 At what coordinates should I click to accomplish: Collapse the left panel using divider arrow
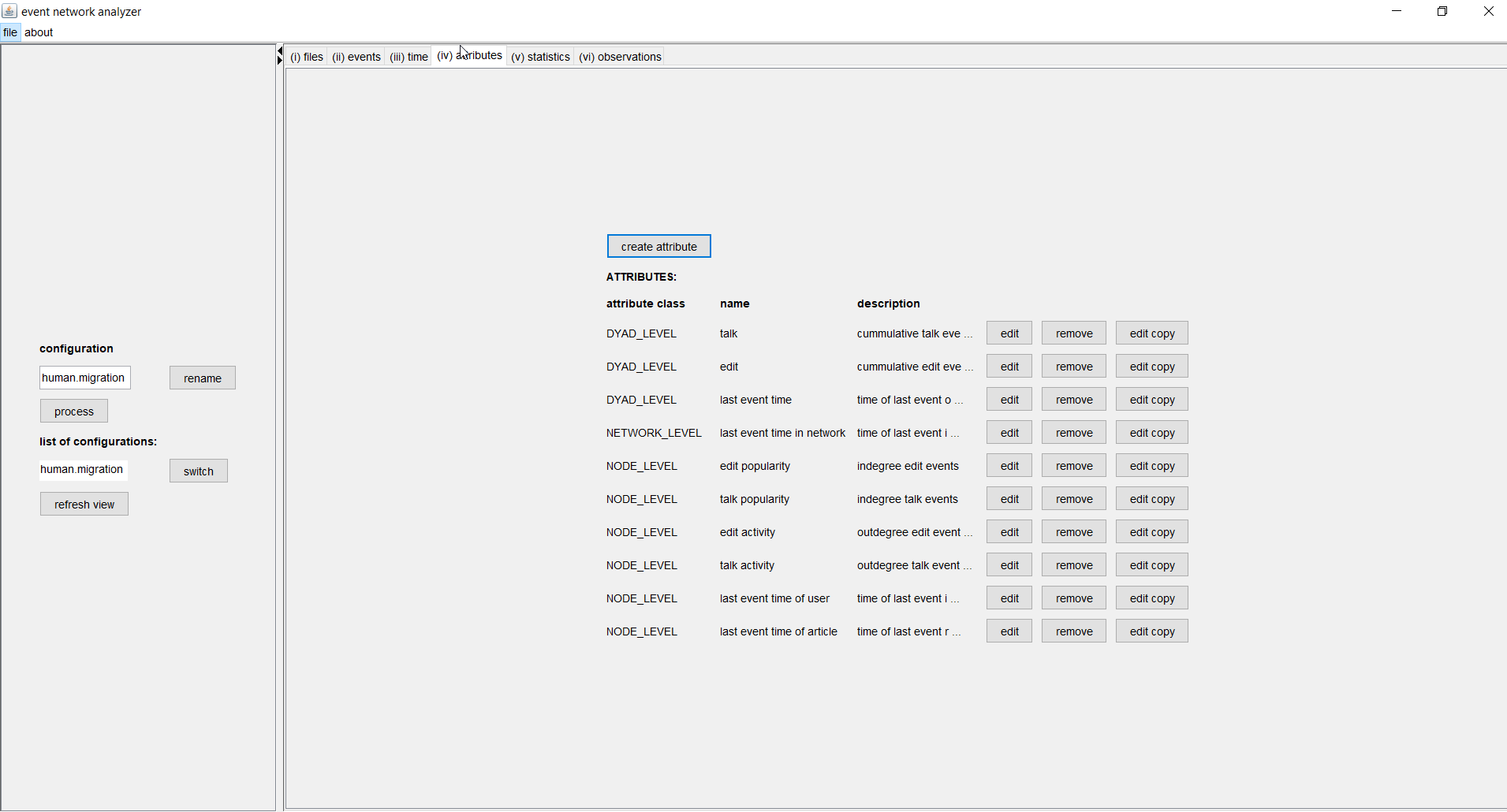click(x=279, y=51)
